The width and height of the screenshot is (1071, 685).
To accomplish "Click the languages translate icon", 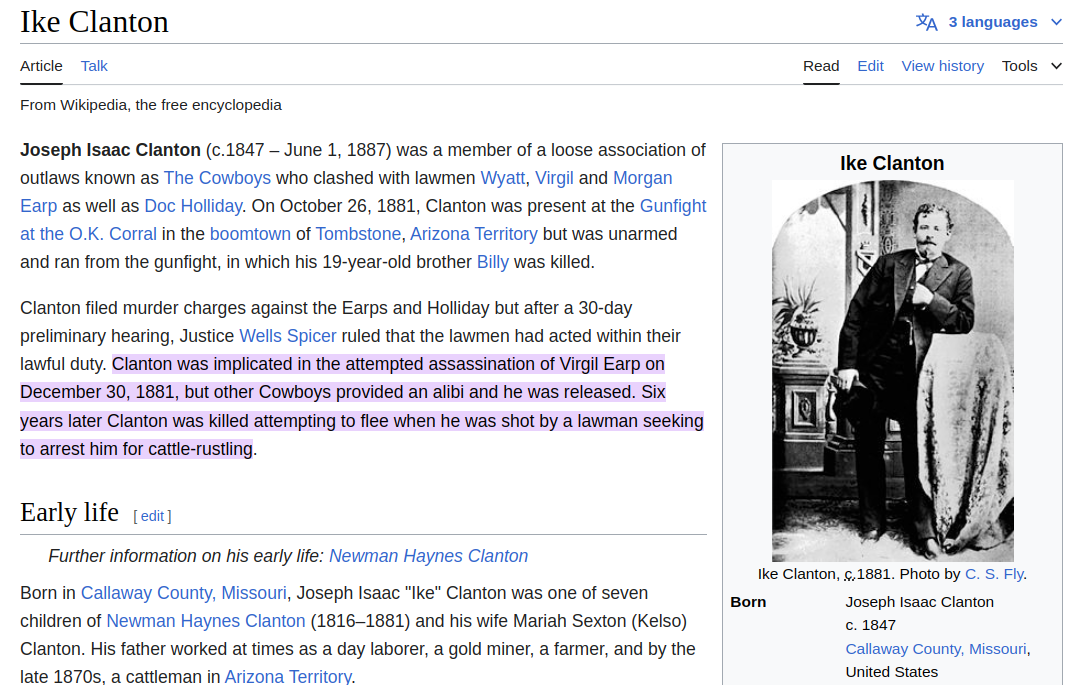I will click(926, 22).
